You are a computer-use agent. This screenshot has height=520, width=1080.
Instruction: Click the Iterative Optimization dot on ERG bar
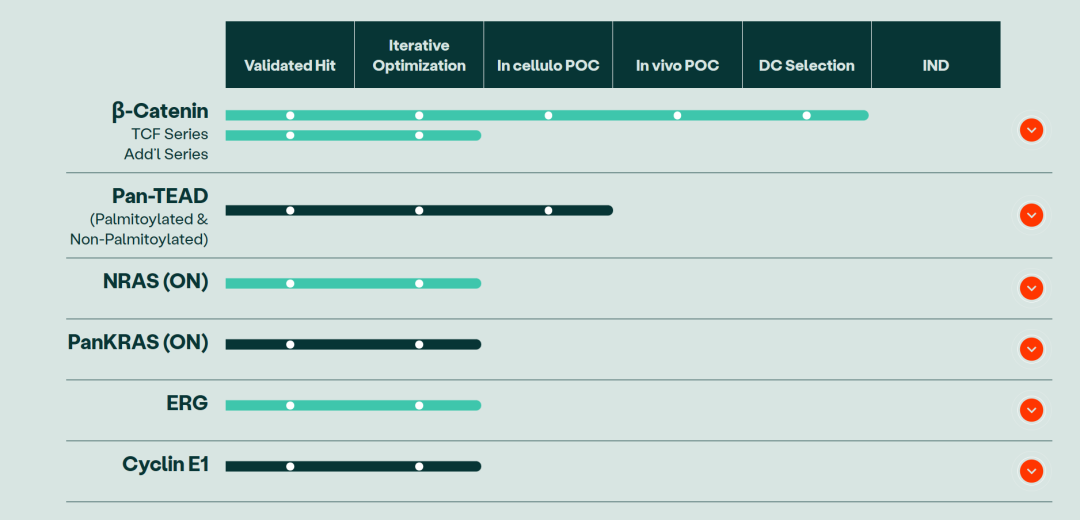click(419, 405)
